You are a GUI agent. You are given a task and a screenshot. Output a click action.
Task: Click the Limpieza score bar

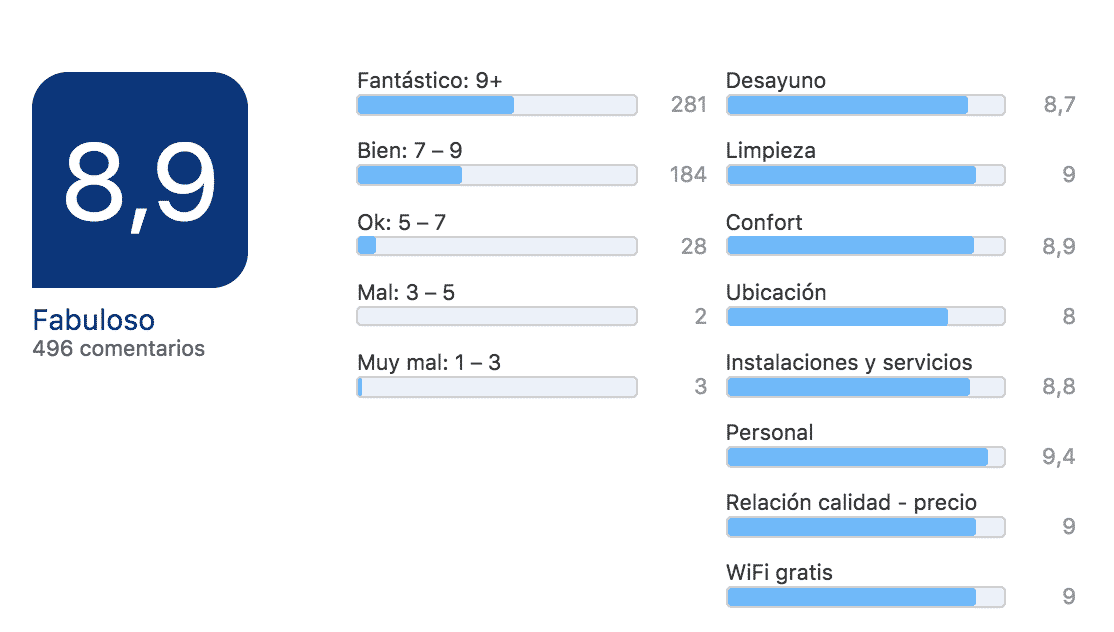(x=865, y=175)
